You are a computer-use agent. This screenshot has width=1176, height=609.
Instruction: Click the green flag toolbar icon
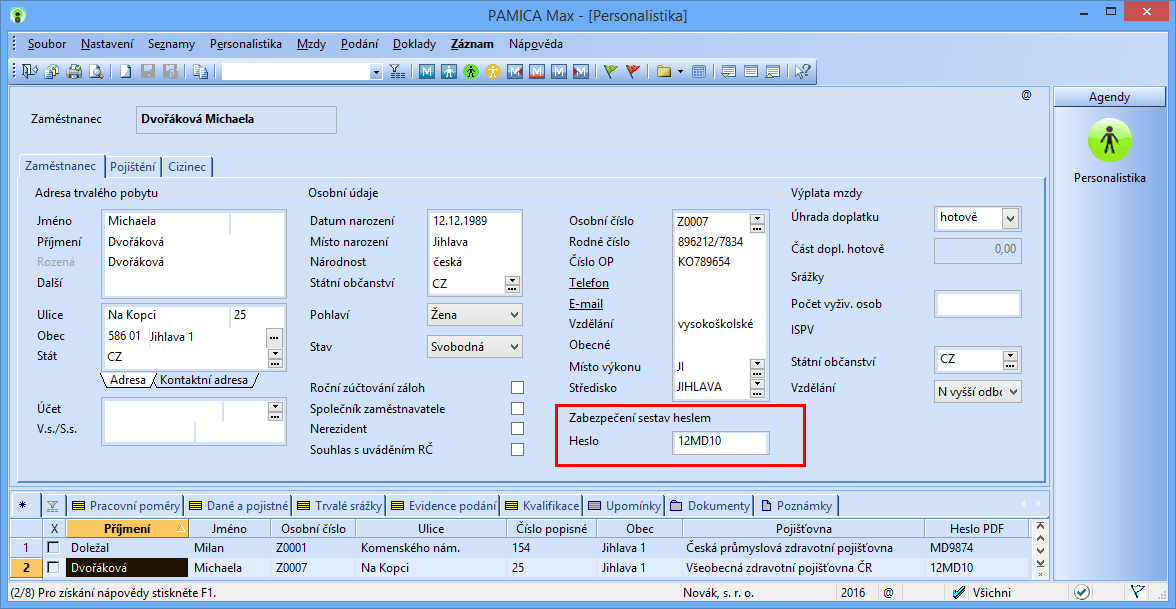[610, 72]
